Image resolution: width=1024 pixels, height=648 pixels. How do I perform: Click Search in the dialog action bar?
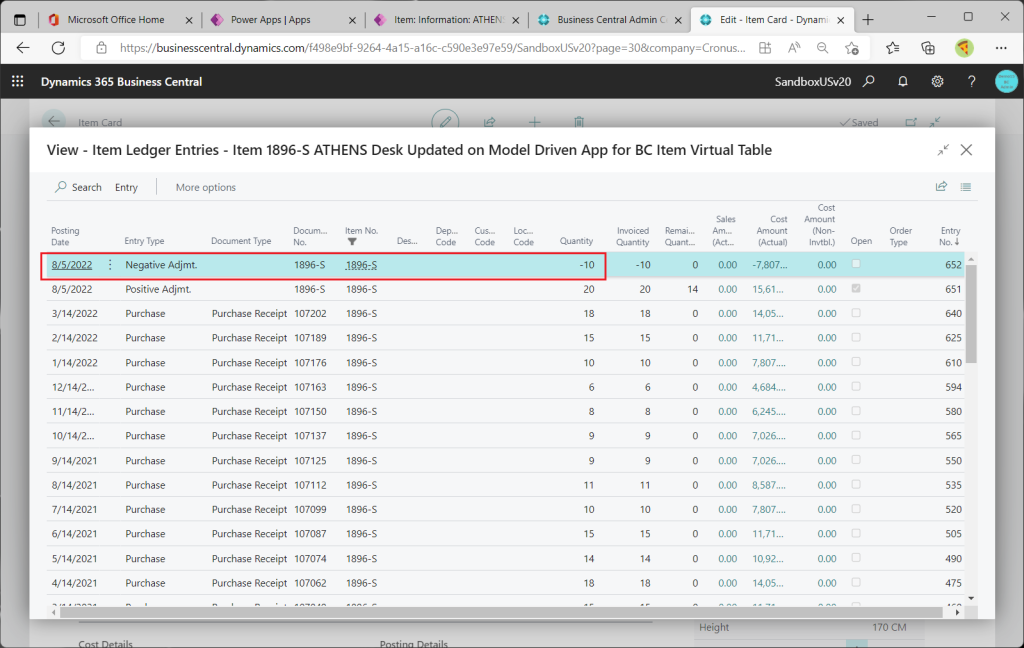tap(78, 187)
